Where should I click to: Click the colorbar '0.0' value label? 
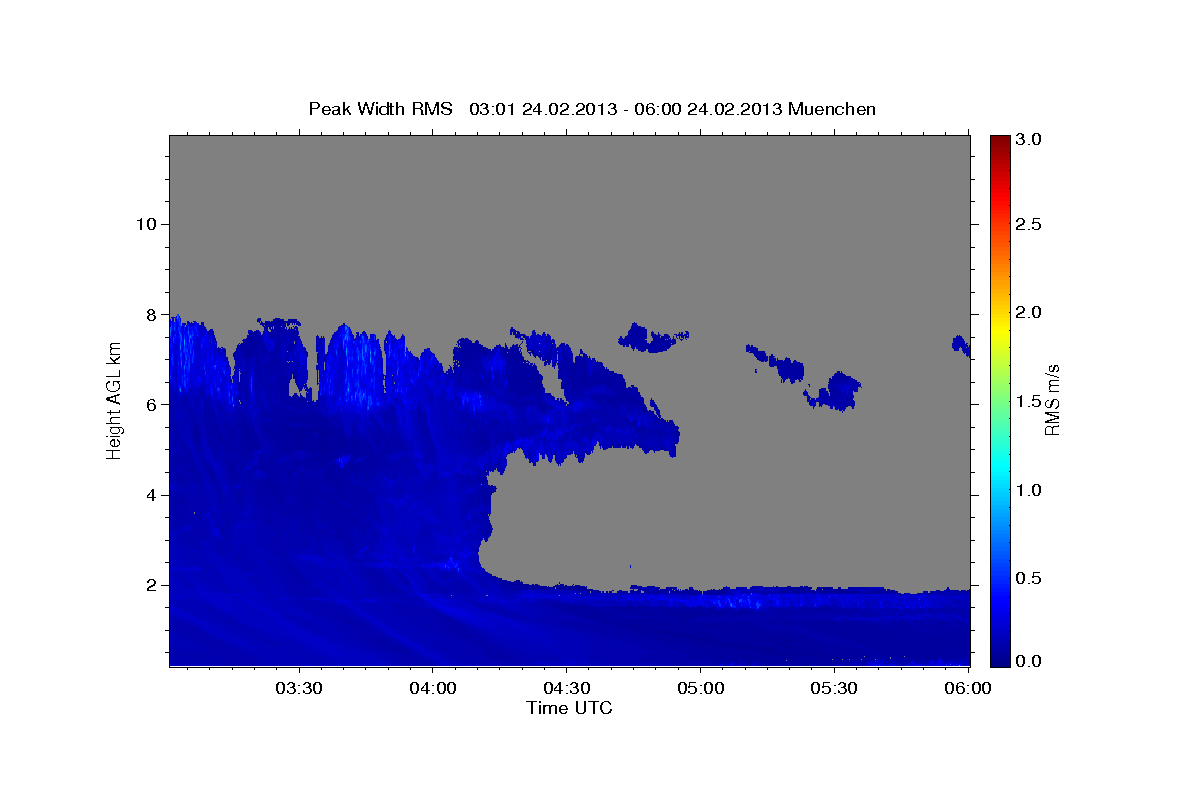1028,661
